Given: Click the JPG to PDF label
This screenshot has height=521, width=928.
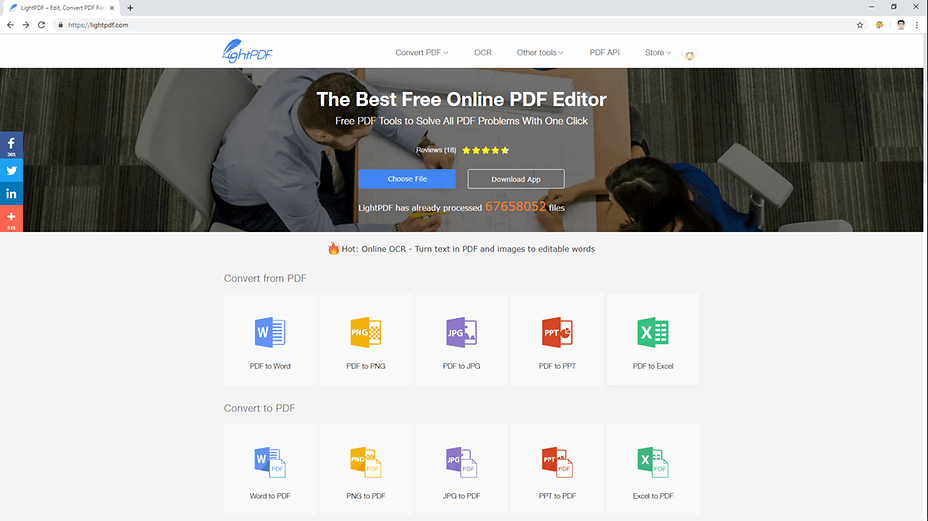Looking at the screenshot, I should click(461, 496).
